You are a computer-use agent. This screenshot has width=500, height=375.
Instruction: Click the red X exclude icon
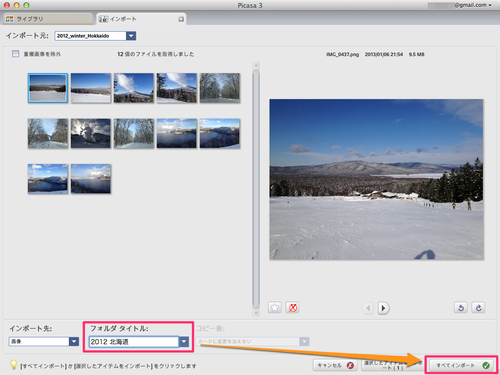(x=292, y=307)
